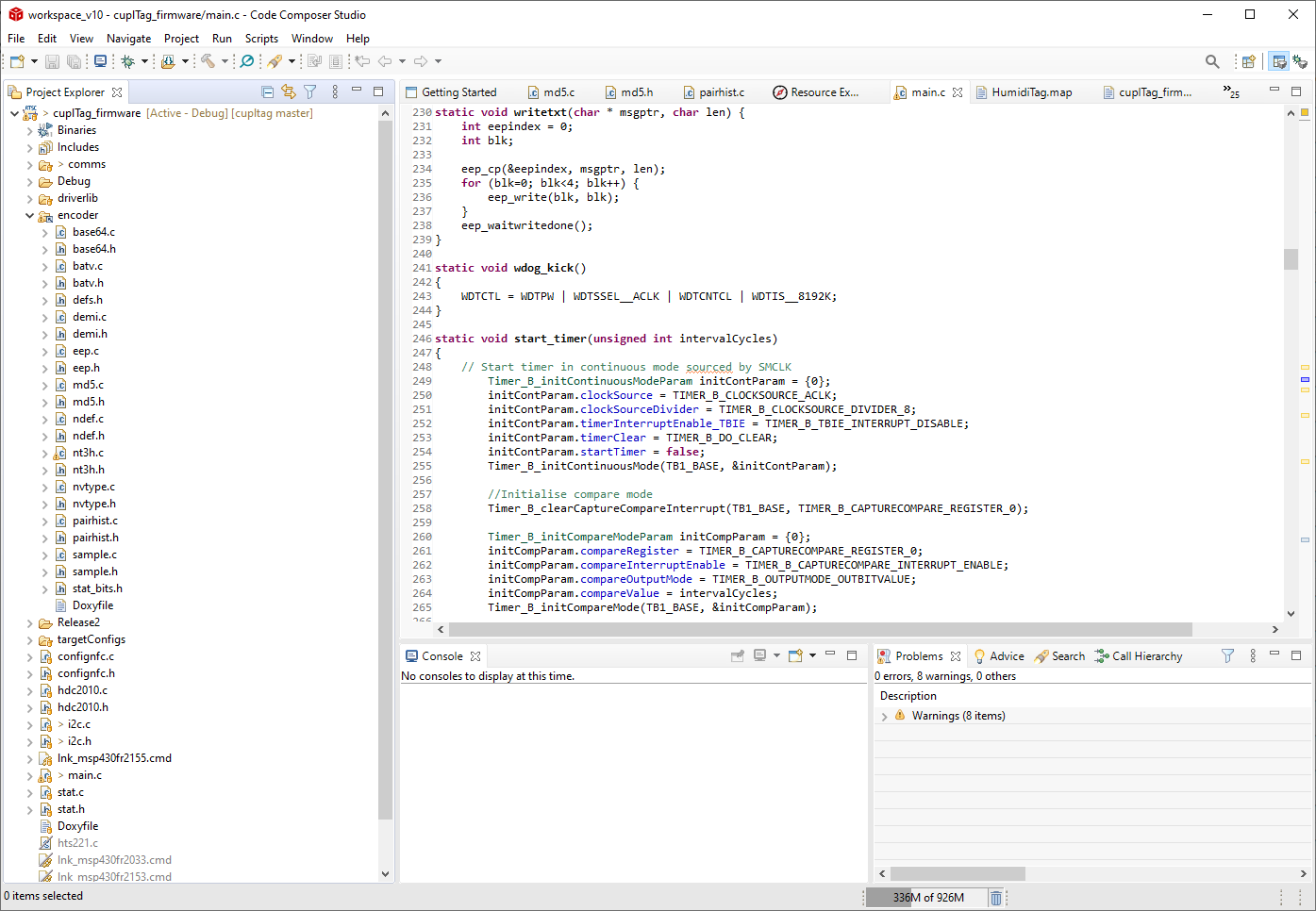Screen dimensions: 1316x911
Task: Expand the Warnings (8 items) group
Action: coord(884,717)
